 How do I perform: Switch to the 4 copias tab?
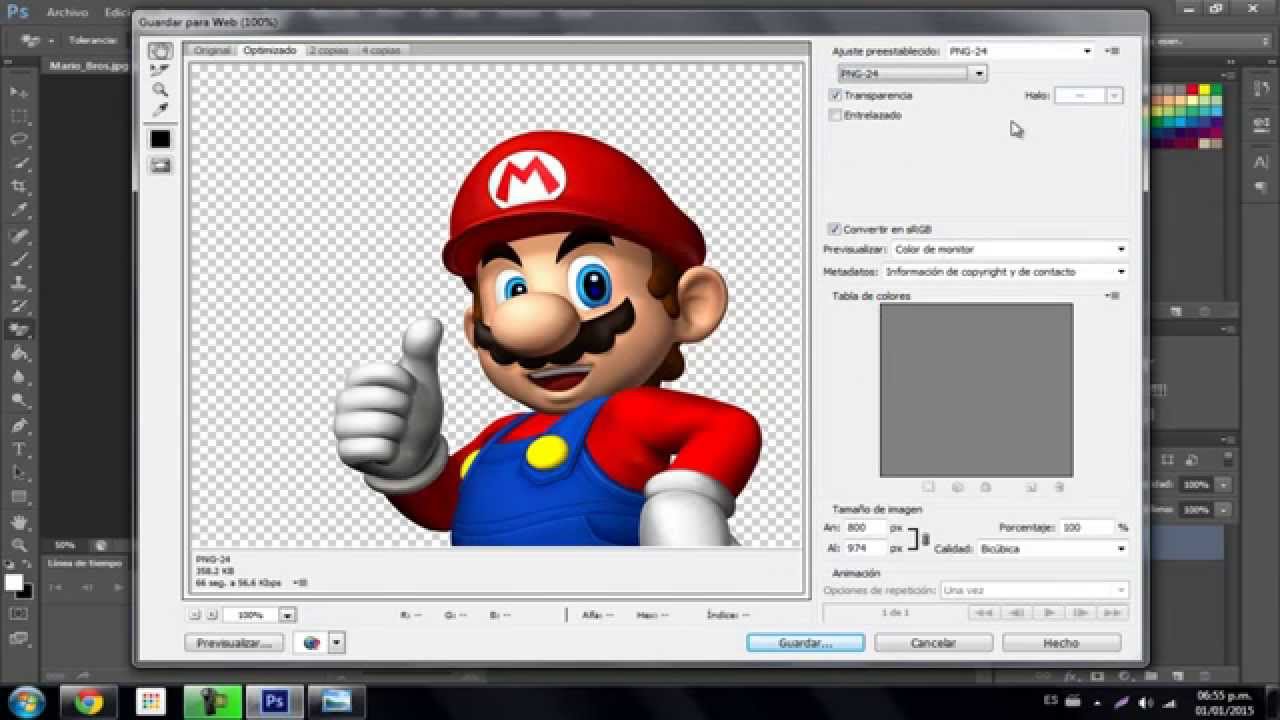point(381,50)
